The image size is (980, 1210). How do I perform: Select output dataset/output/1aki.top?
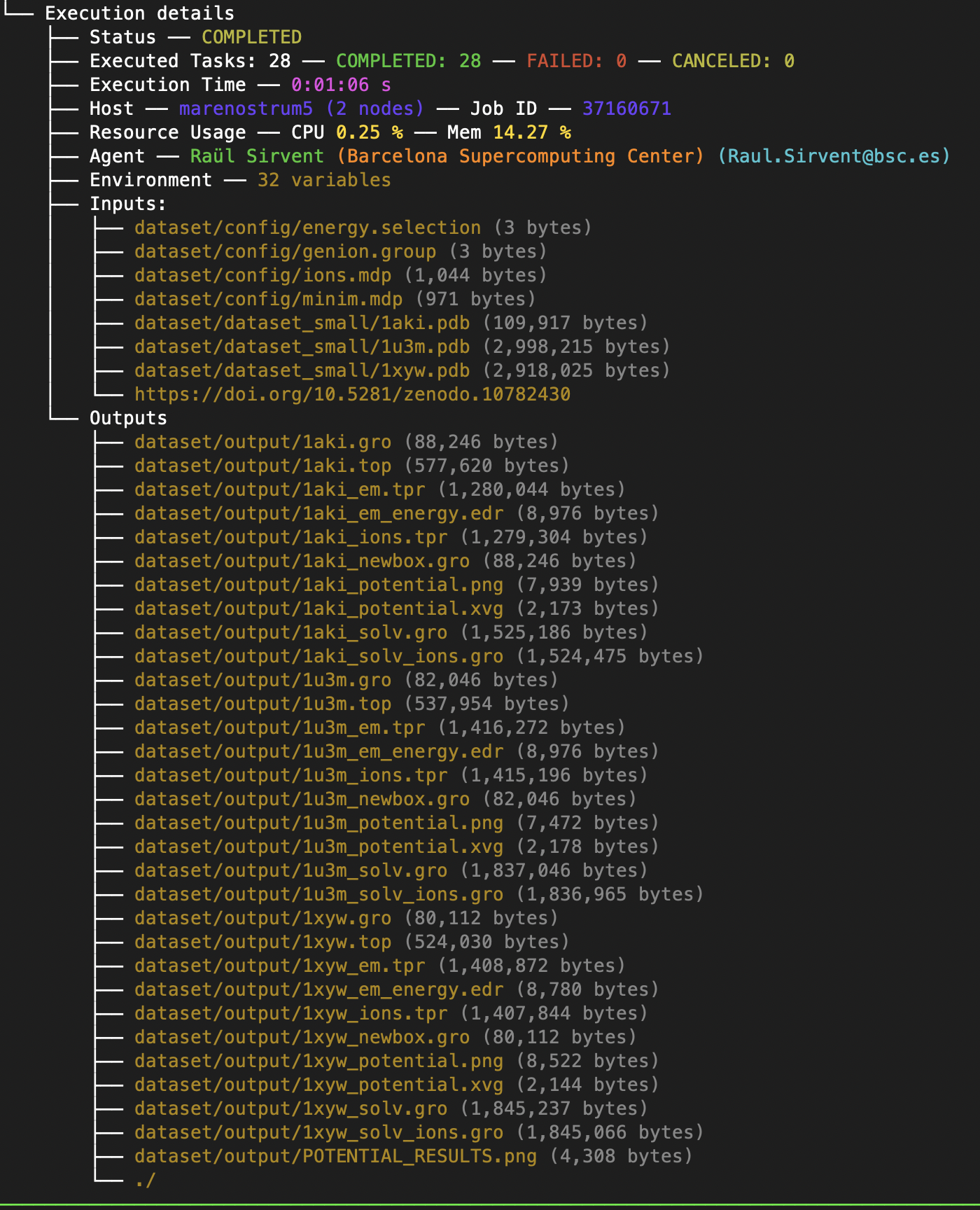coord(262,466)
